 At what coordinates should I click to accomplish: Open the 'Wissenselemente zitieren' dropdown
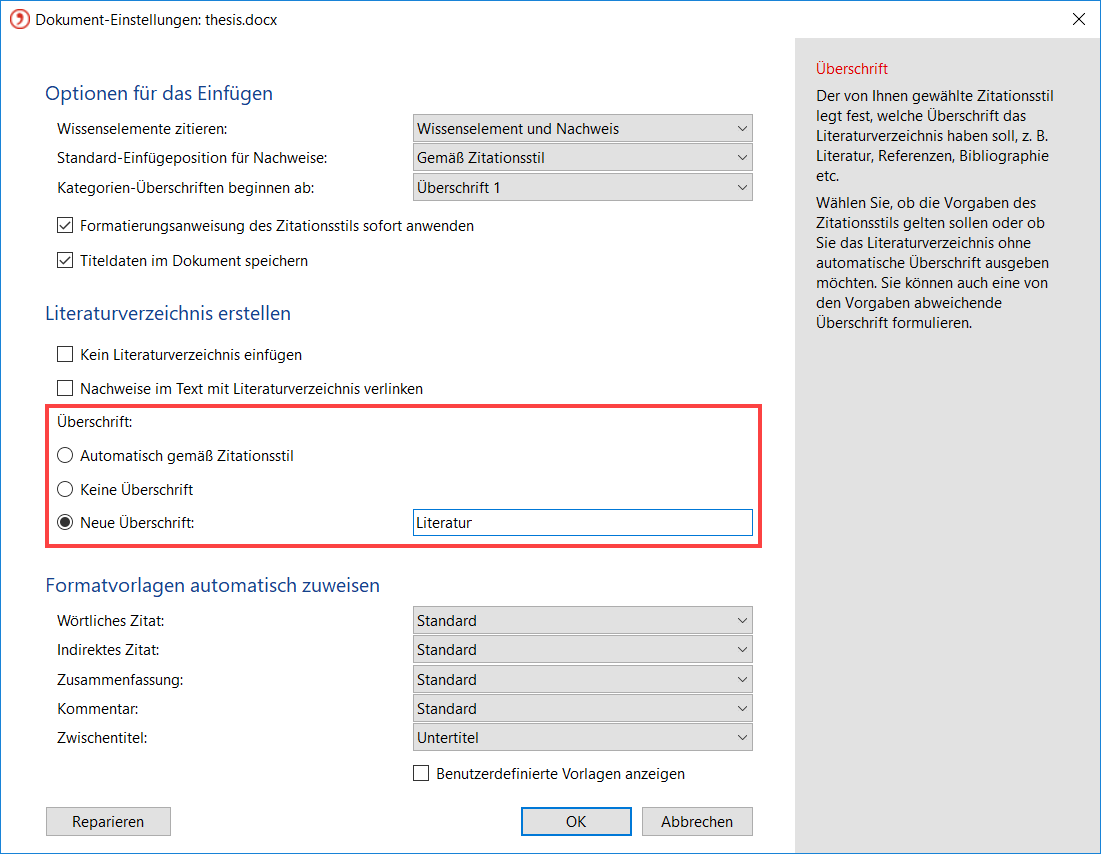point(582,128)
